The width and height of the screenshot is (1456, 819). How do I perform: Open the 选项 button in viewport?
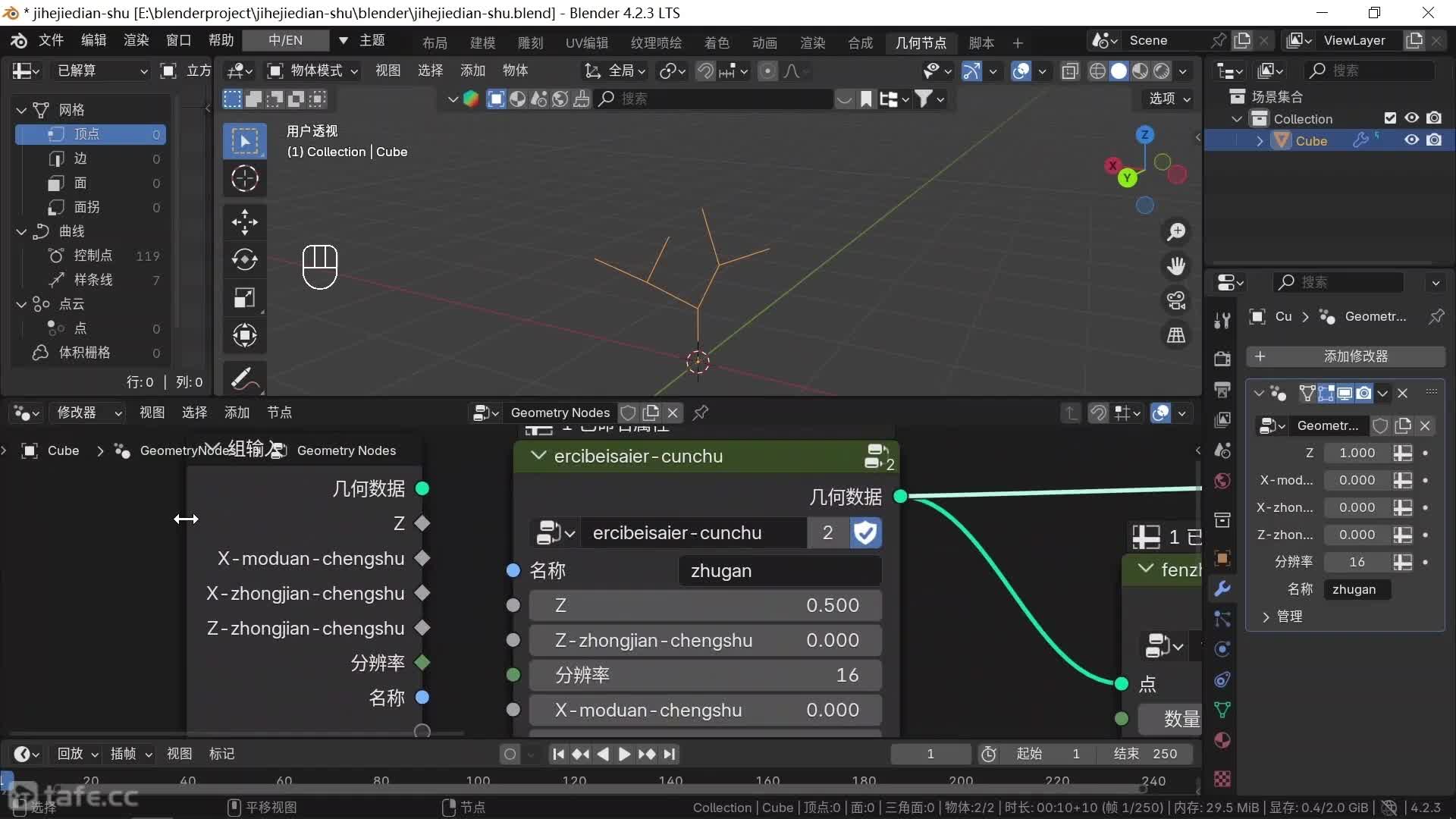click(1169, 99)
